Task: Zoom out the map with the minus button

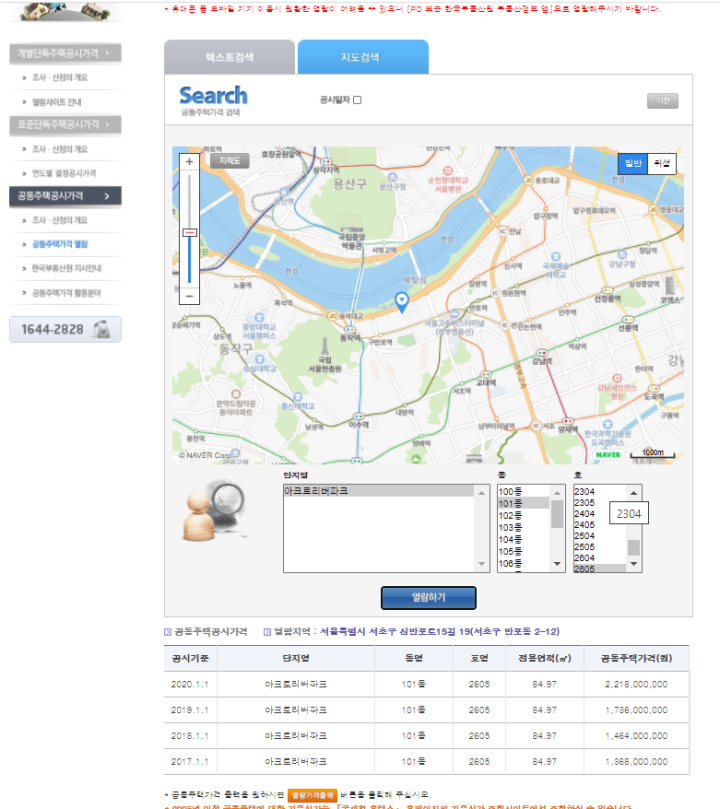Action: point(189,296)
